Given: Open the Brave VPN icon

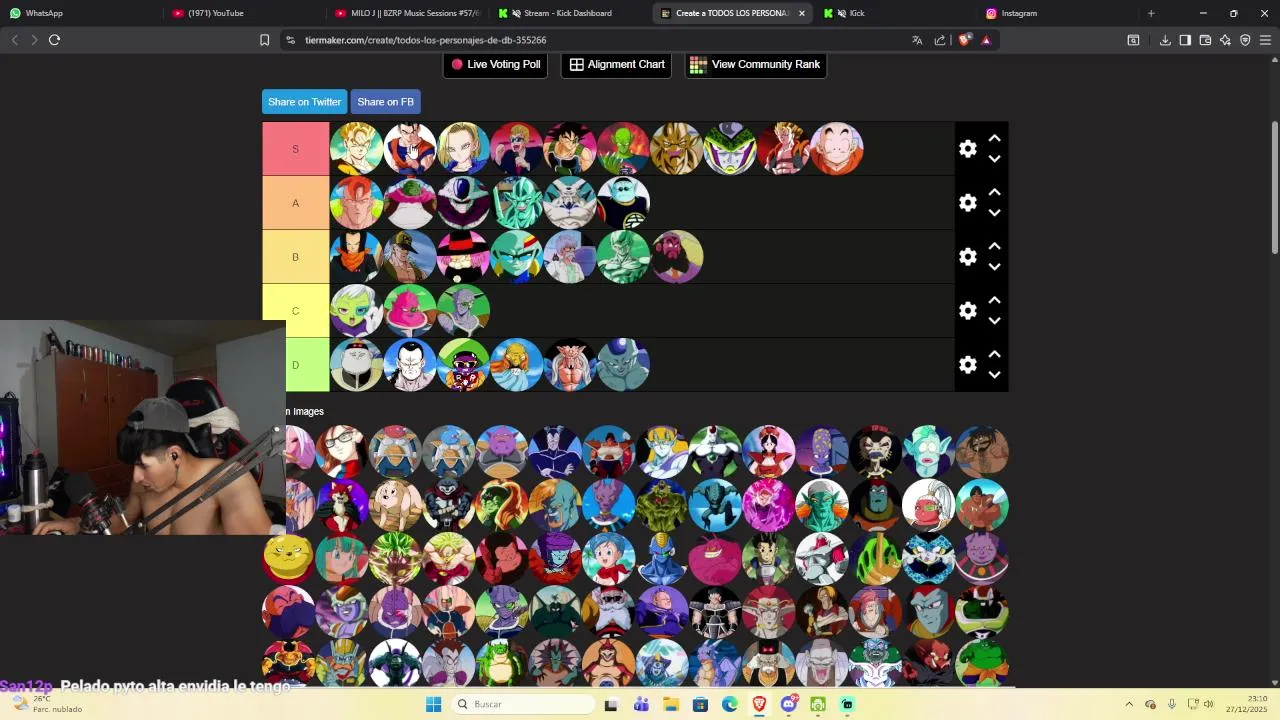Looking at the screenshot, I should pos(1245,40).
